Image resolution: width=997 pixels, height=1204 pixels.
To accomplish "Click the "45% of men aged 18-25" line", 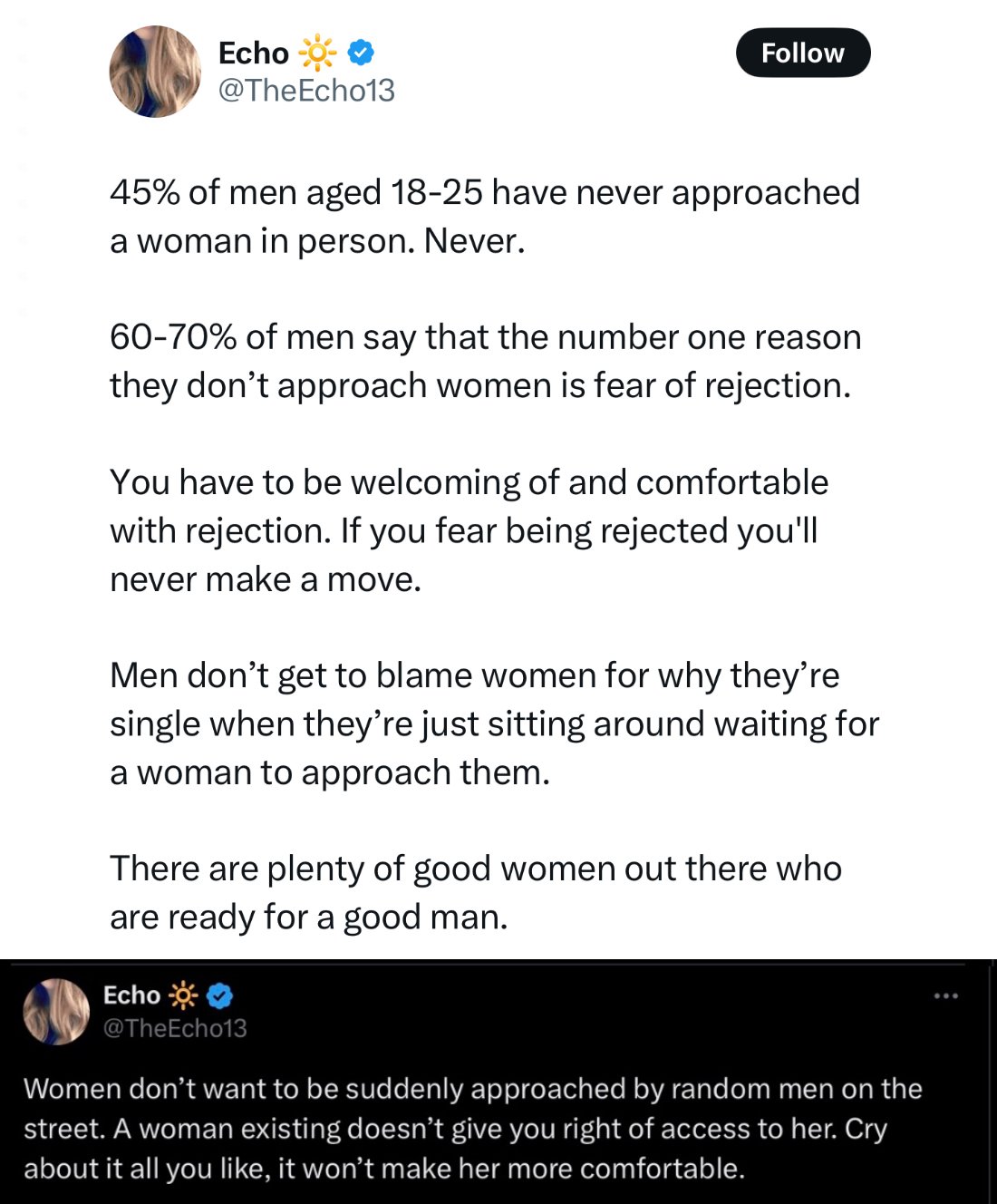I will pos(484,193).
